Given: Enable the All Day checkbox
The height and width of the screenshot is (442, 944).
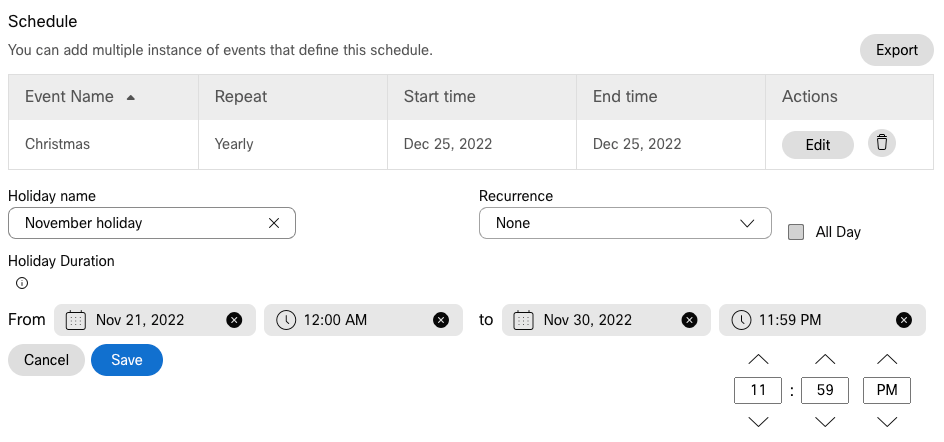Looking at the screenshot, I should click(x=796, y=232).
